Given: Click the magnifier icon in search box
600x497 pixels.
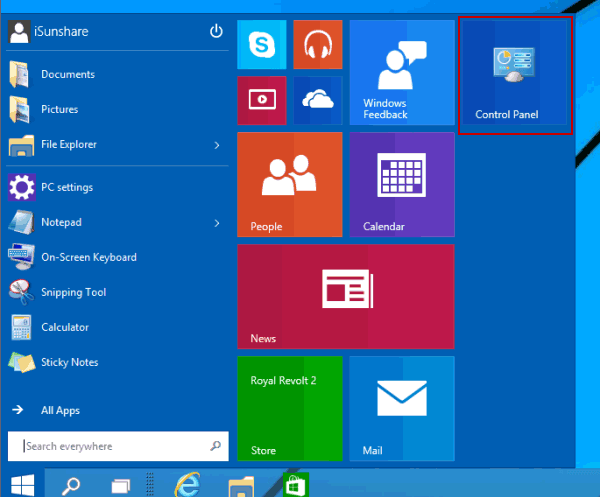Looking at the screenshot, I should click(215, 446).
